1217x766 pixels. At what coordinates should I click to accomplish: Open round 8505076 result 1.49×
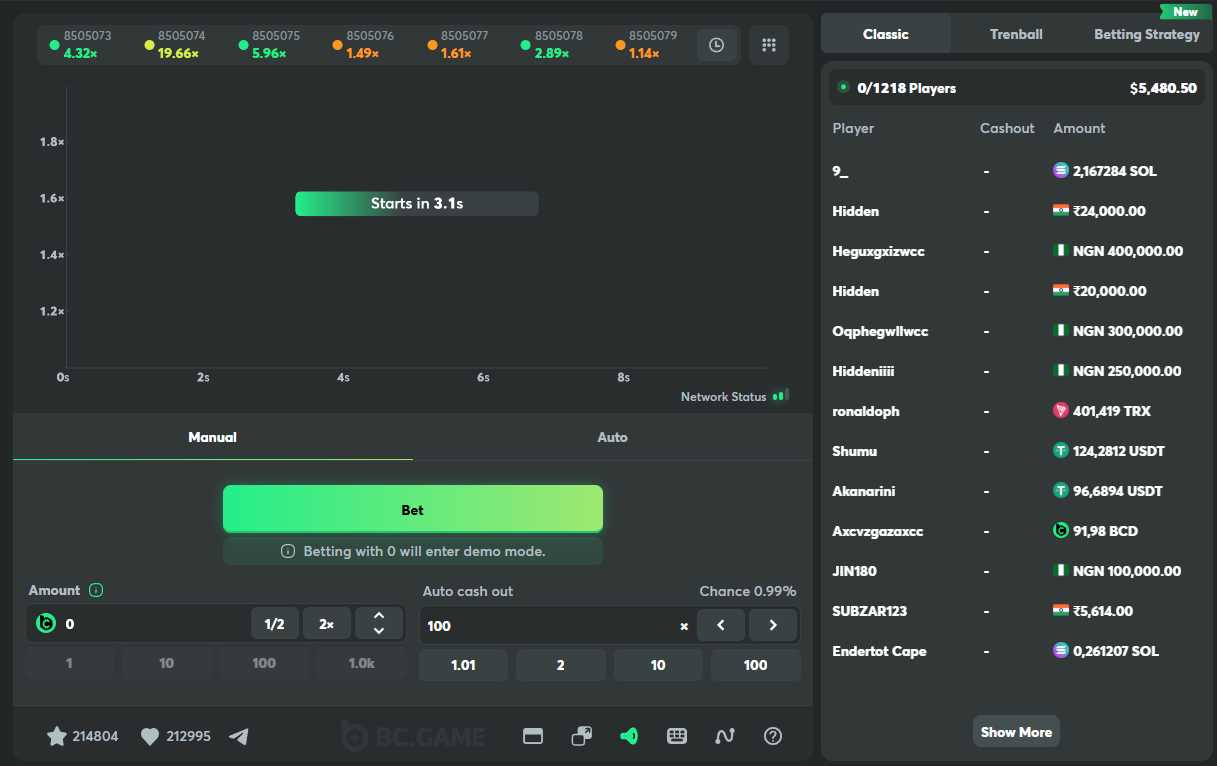tap(363, 45)
